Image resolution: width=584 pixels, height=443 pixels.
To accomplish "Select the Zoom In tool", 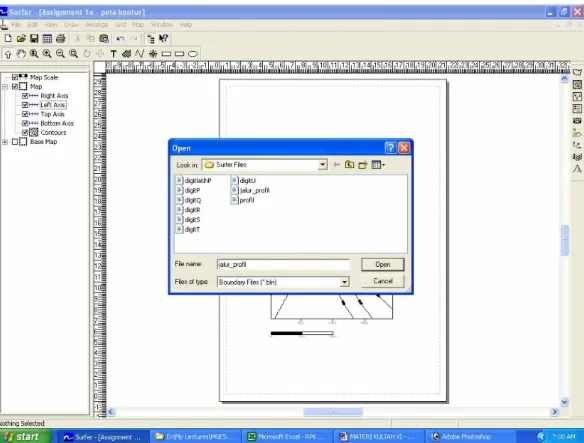I will [47, 54].
